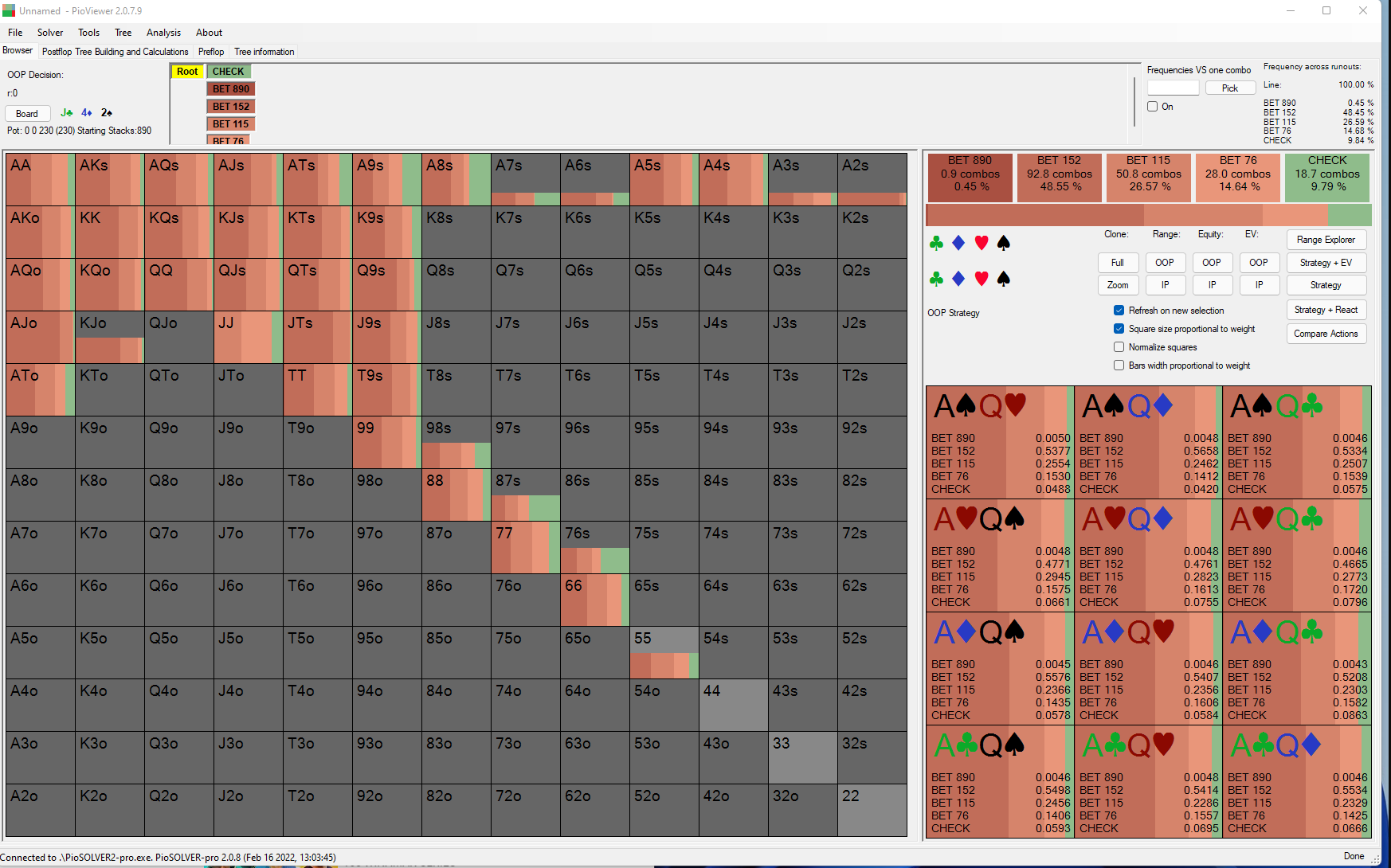Screen dimensions: 1391x868
Task: Open the File menu
Action: 15,33
